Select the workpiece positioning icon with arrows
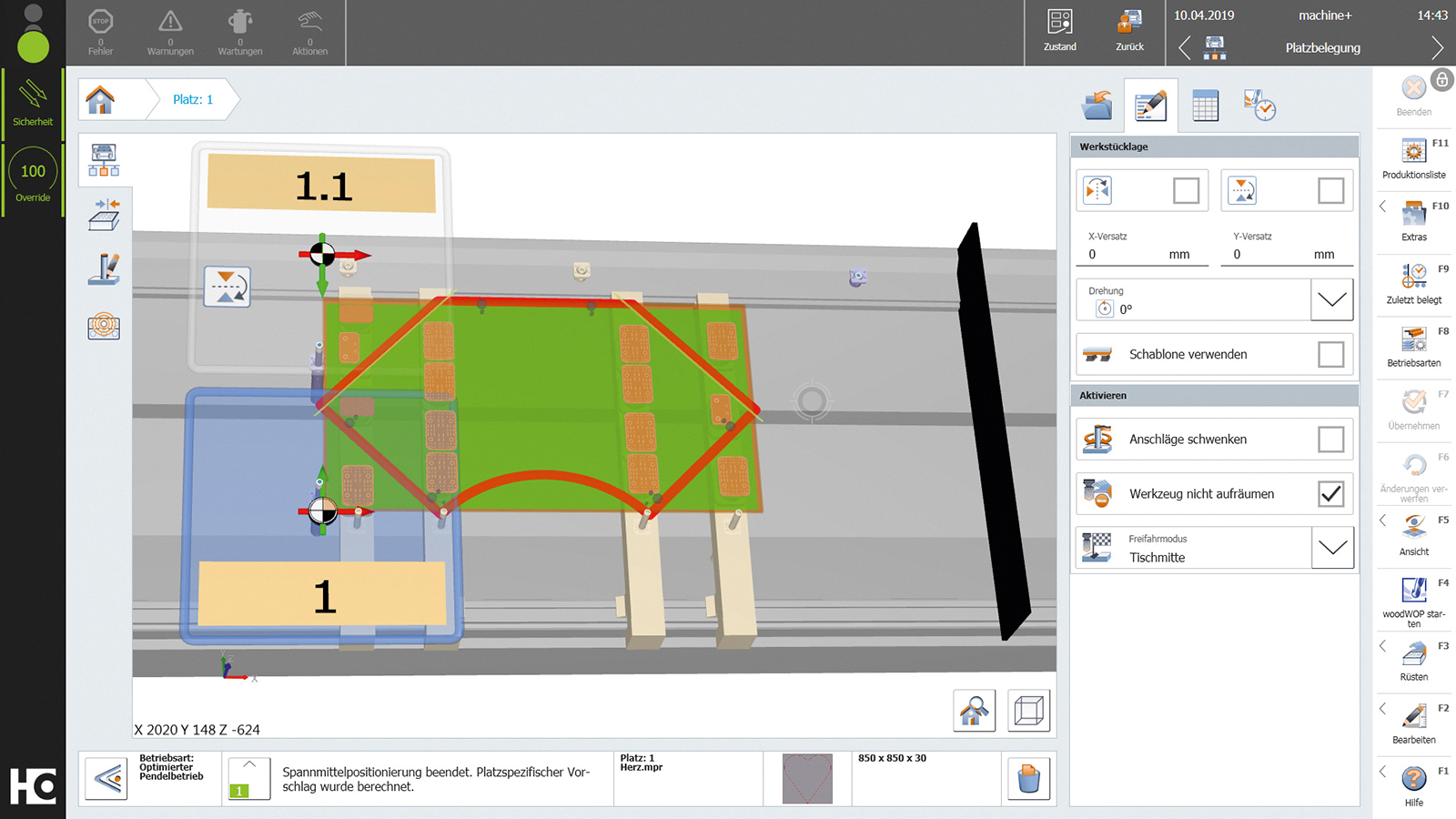The image size is (1456, 819). click(103, 216)
